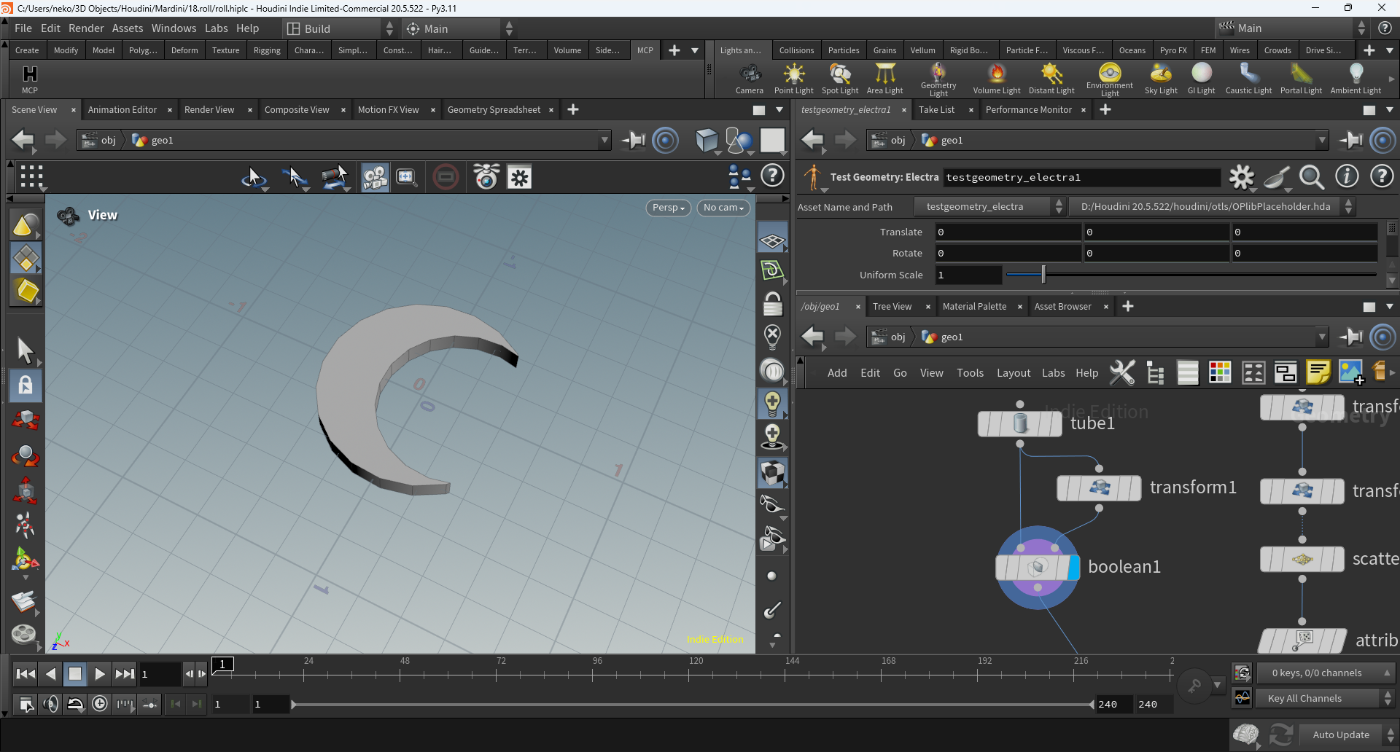
Task: Open the Windows menu
Action: pyautogui.click(x=174, y=28)
